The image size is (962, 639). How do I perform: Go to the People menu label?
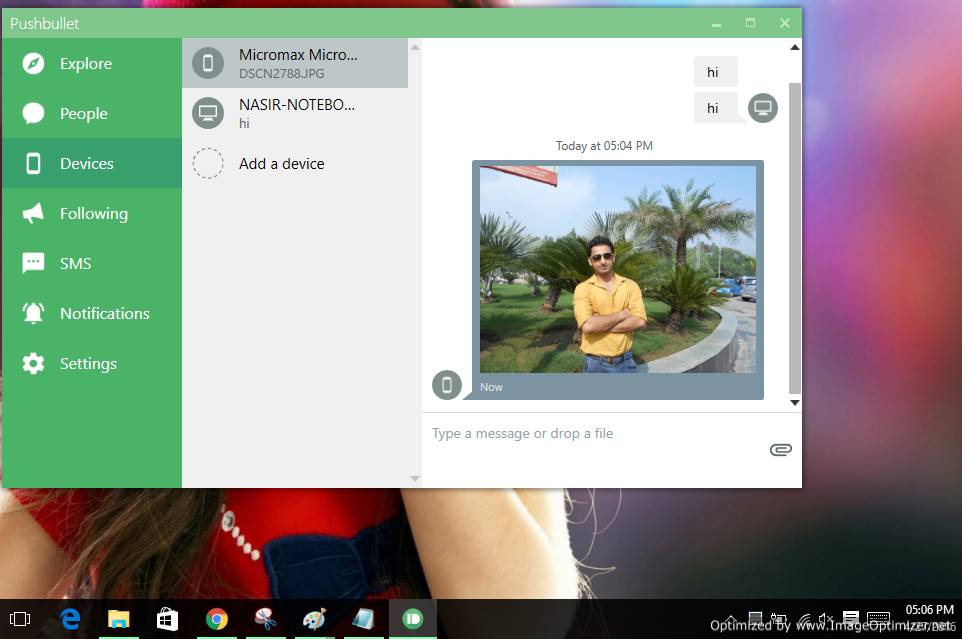pos(83,114)
